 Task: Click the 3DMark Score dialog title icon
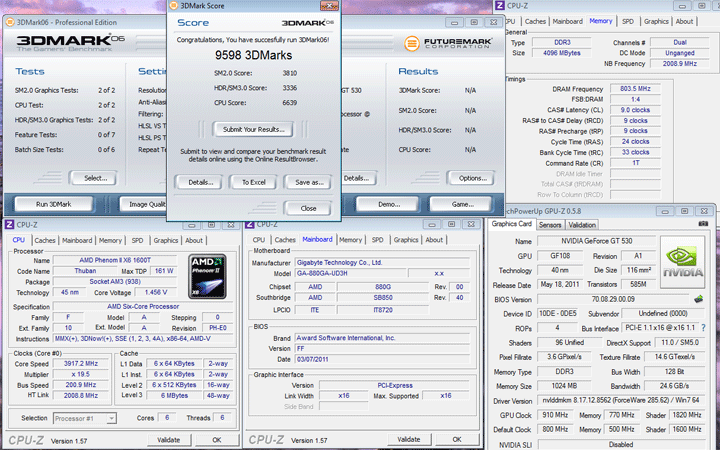click(174, 6)
